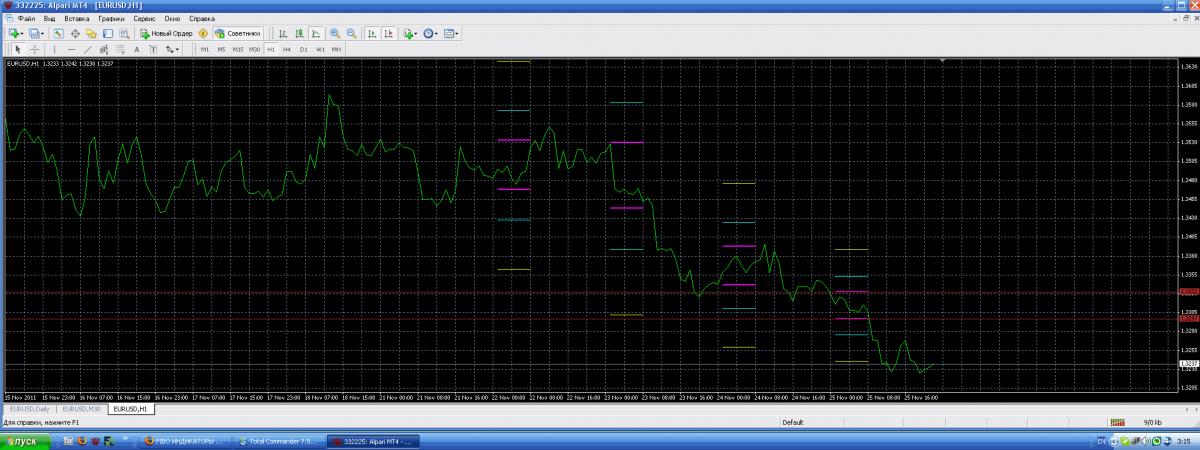Screen dimensions: 1200x450
Task: Open the indicators list dropdown
Action: pyautogui.click(x=410, y=33)
